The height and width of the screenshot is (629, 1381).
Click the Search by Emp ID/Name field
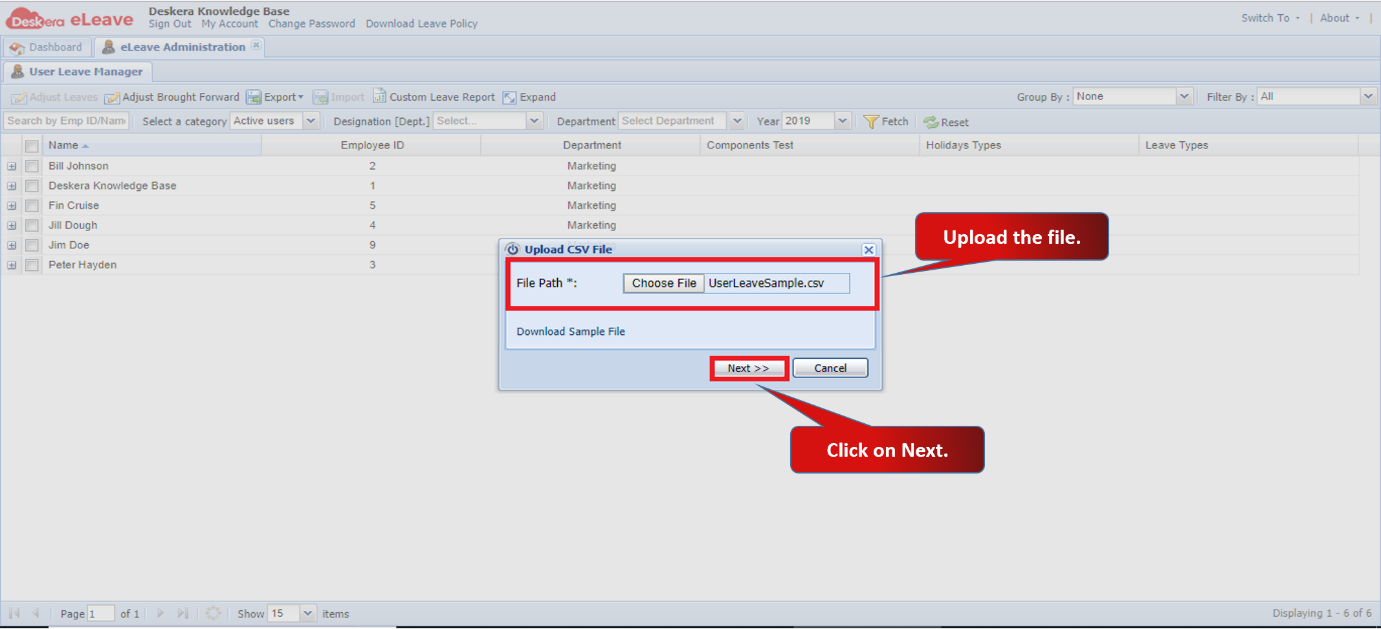(x=66, y=121)
